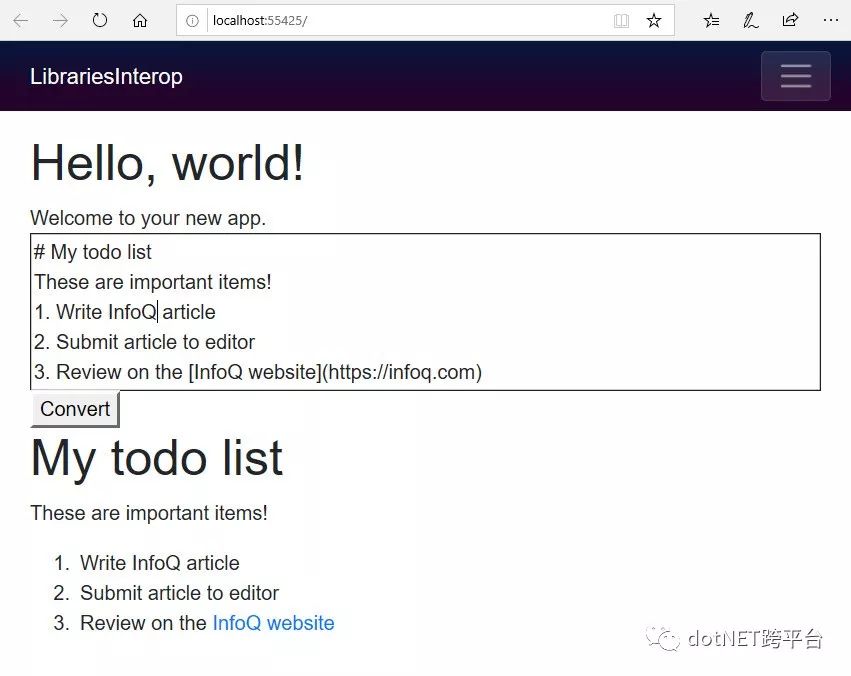Click the textarea line '2. Submit article to editor'
Screen dimensions: 851x676
pyautogui.click(x=144, y=342)
